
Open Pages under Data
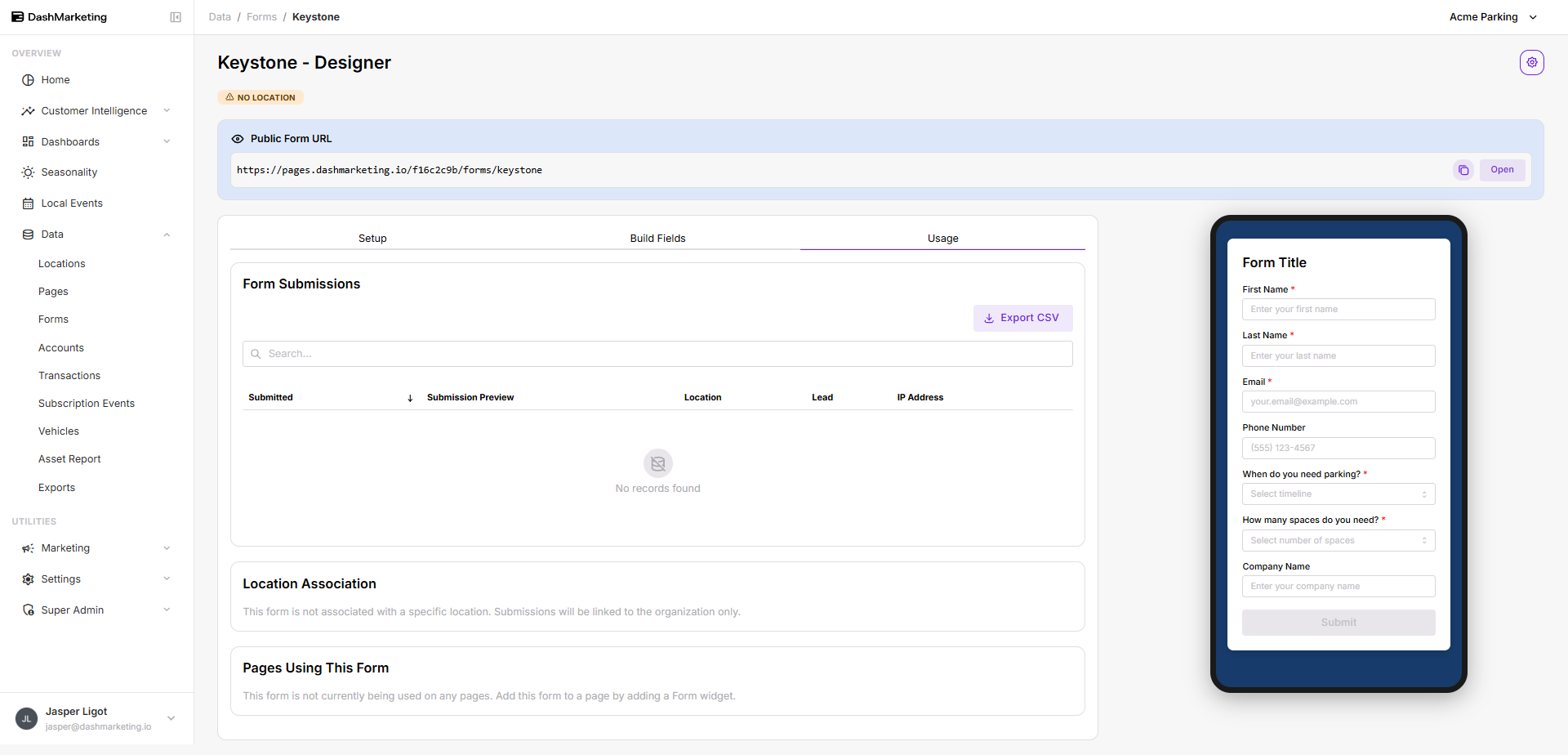pyautogui.click(x=53, y=292)
